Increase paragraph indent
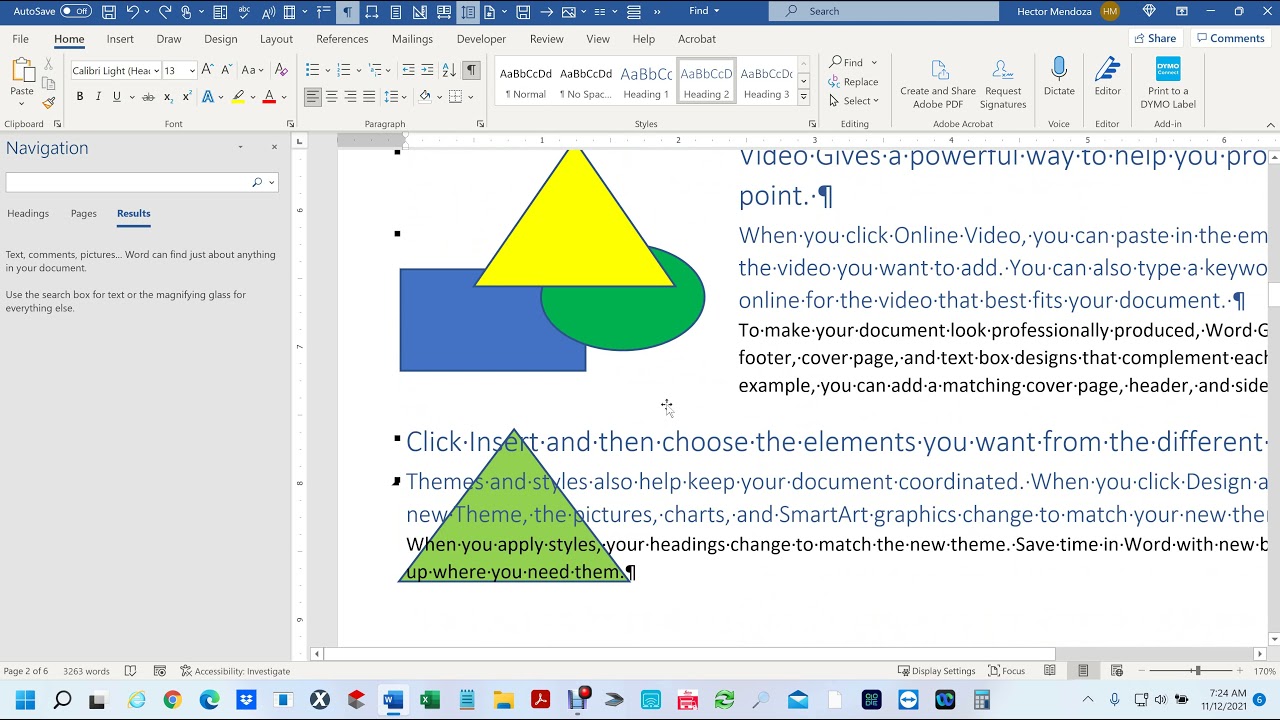This screenshot has width=1280, height=720. pyautogui.click(x=427, y=70)
